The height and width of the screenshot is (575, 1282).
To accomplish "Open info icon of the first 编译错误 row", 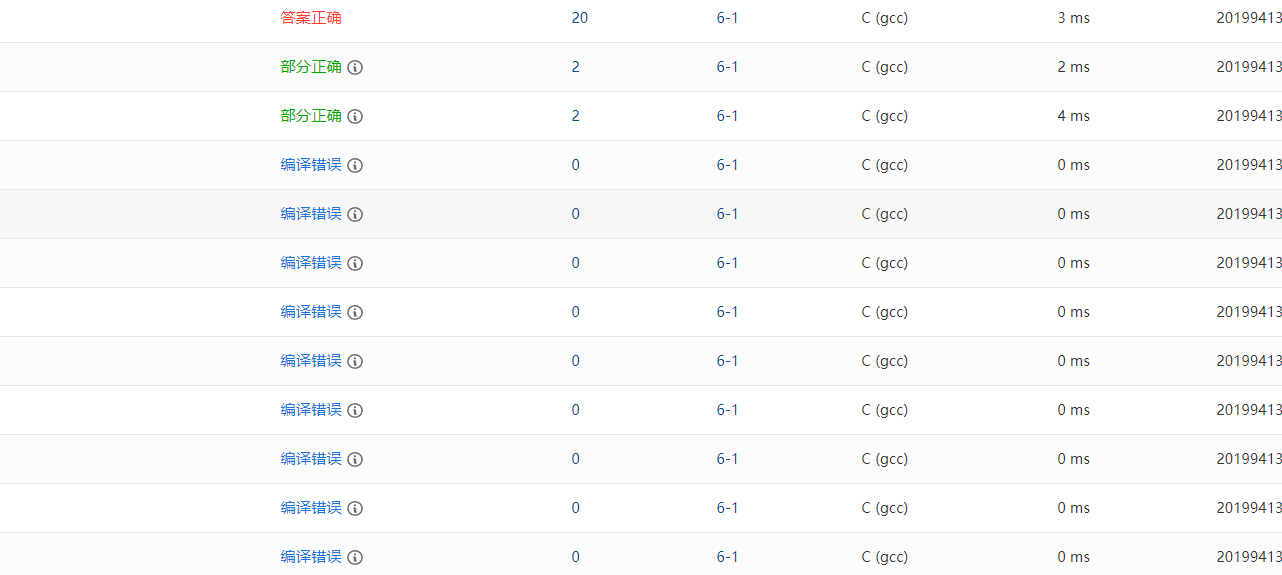I will click(355, 166).
